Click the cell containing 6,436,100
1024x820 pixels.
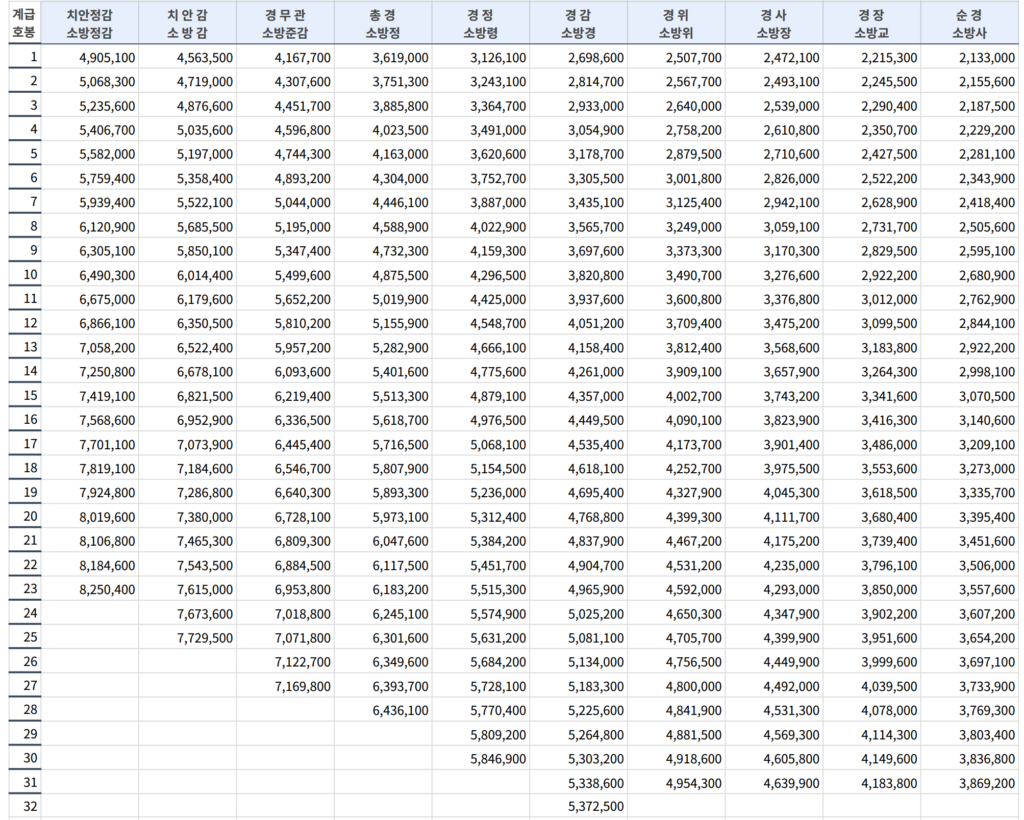399,710
